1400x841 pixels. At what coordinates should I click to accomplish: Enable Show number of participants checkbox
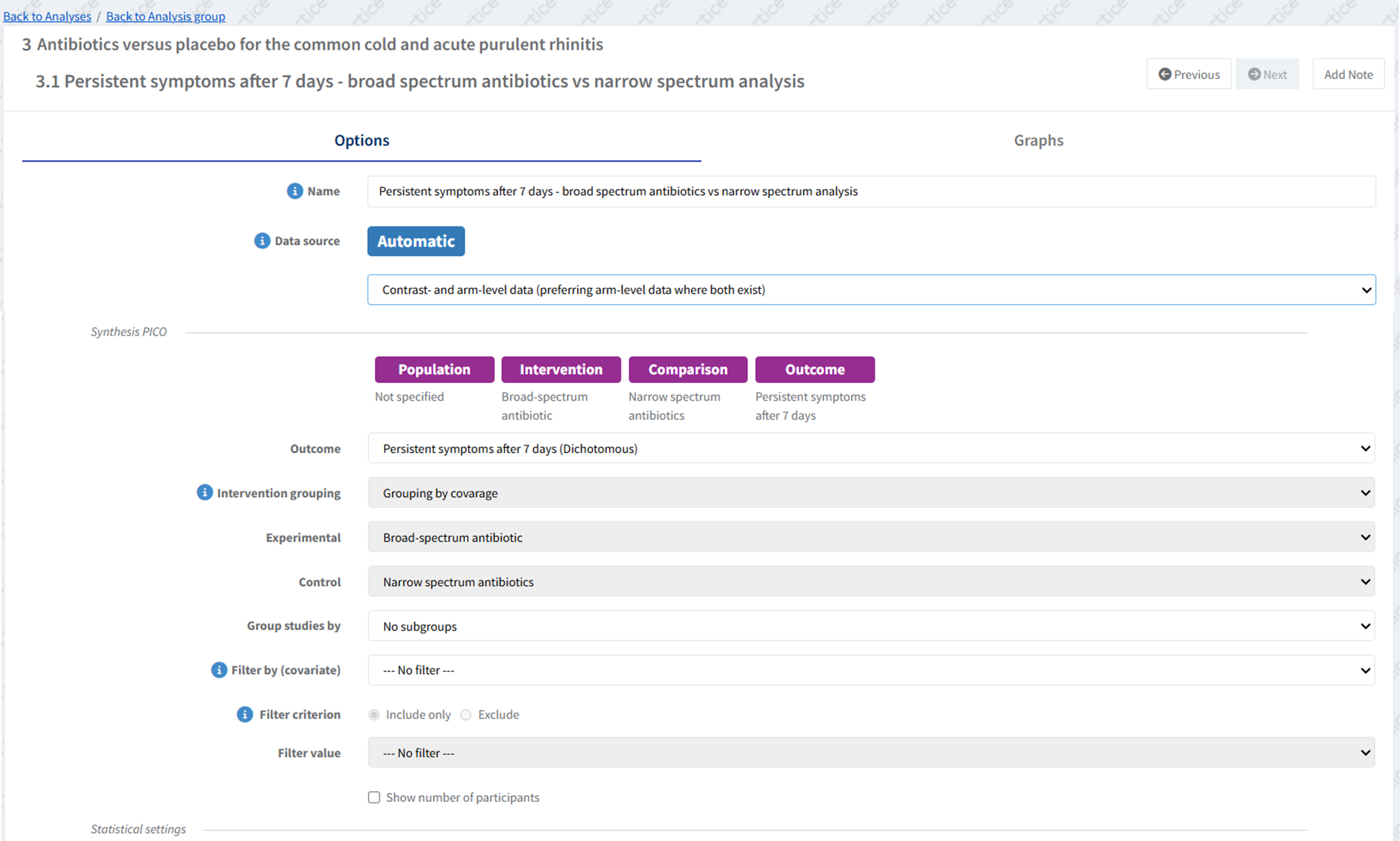click(374, 797)
